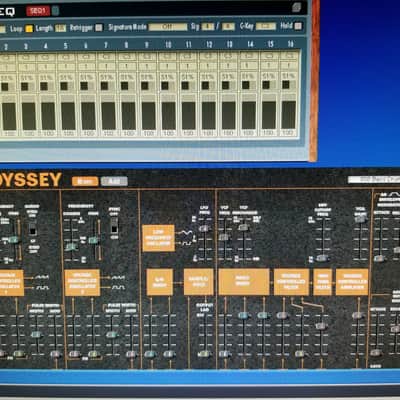This screenshot has height=400, width=400.
Task: Toggle the black gate square for step 10
Action: [x=165, y=86]
